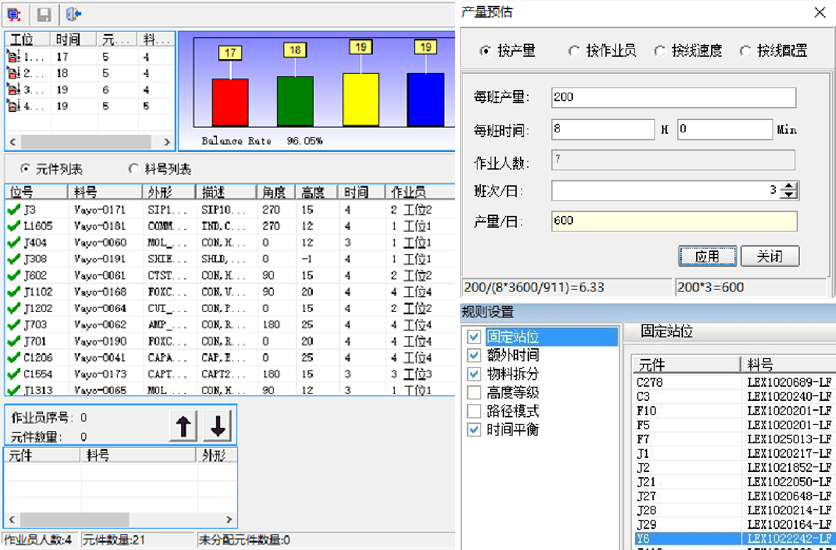The image size is (836, 550).
Task: Click the 每班产量 input field
Action: 672,97
